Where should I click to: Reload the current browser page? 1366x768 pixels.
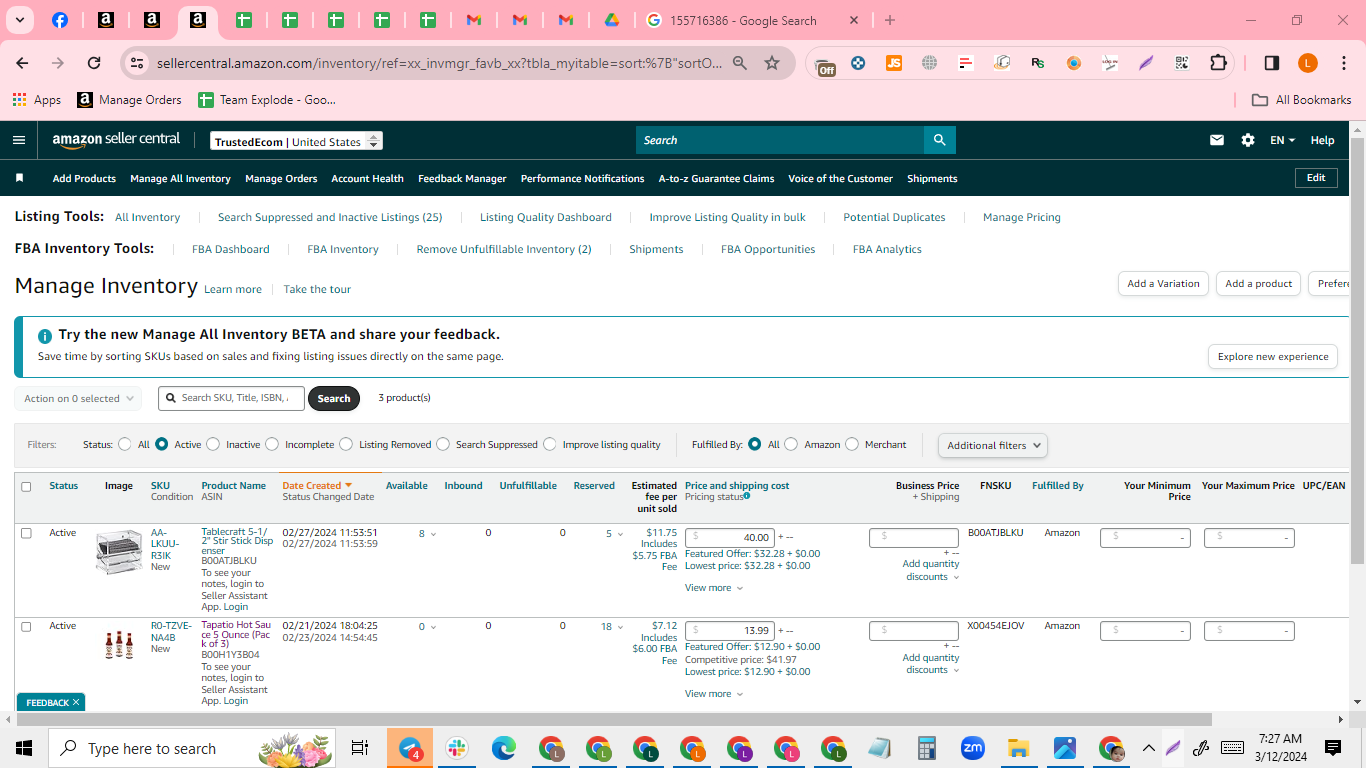pyautogui.click(x=94, y=63)
